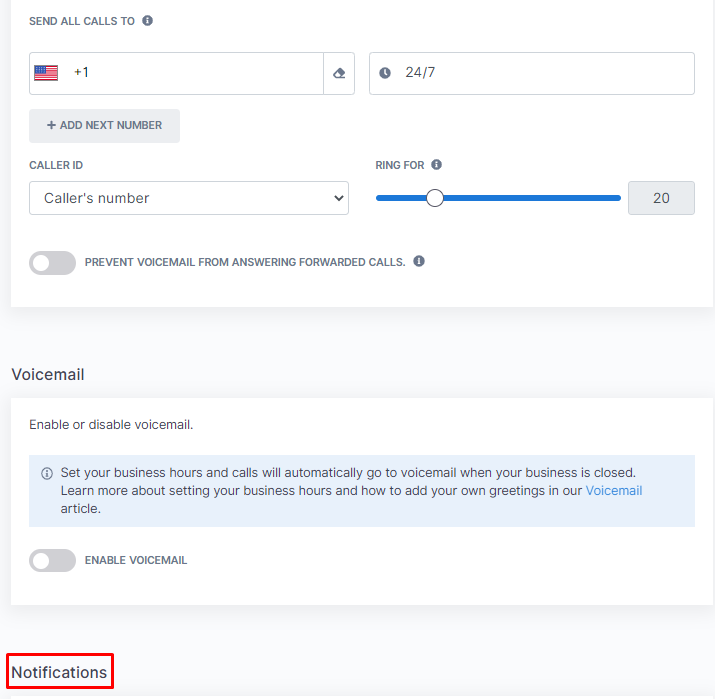715x699 pixels.
Task: Click plus icon on Add Next Number
Action: 51,125
